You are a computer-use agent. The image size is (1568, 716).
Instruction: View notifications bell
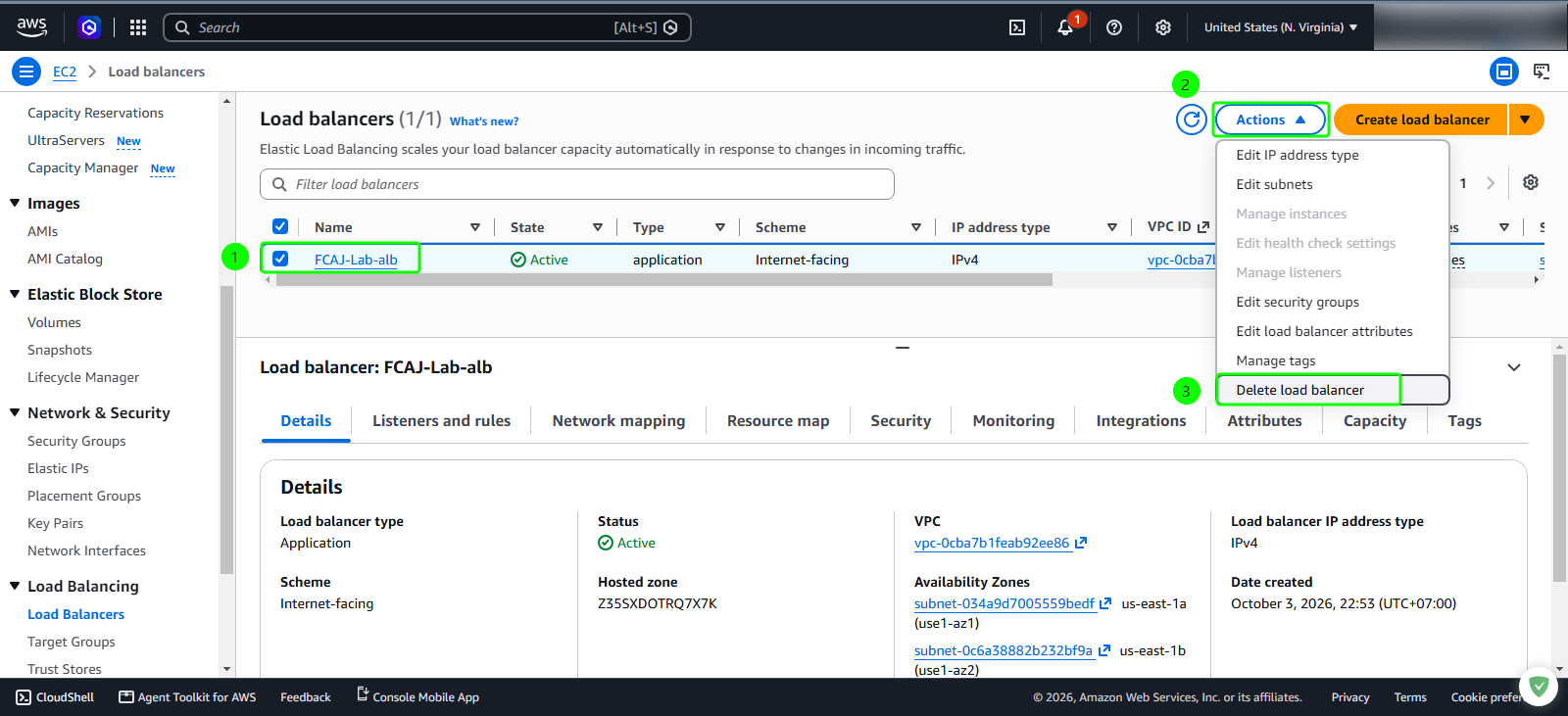(x=1065, y=27)
